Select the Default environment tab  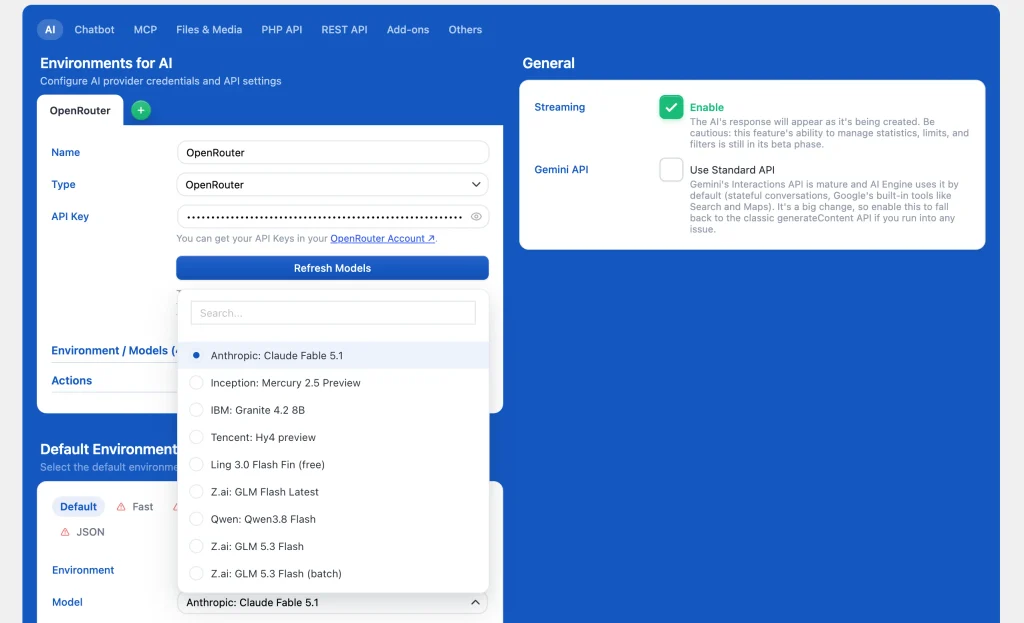tap(78, 507)
